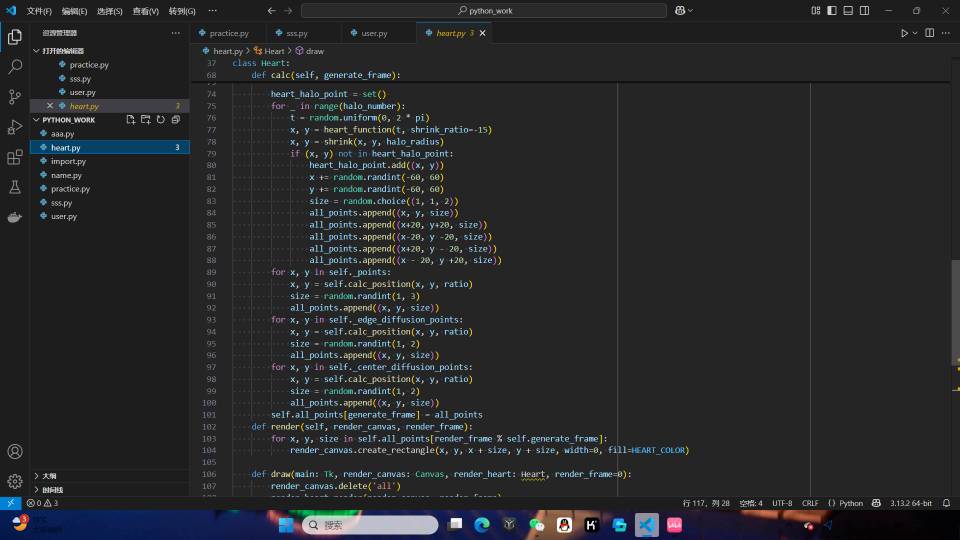Click Heart class in breadcrumb
Image resolution: width=960 pixels, height=540 pixels.
pos(274,51)
